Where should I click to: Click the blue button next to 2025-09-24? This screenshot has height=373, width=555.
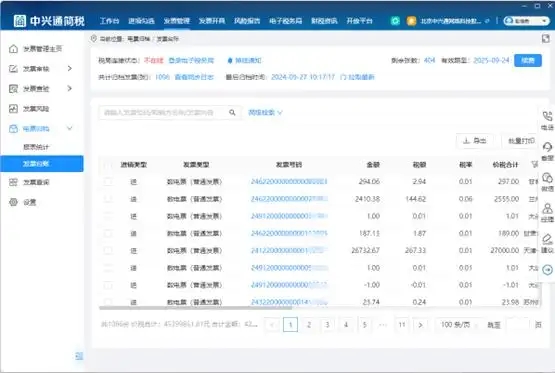pyautogui.click(x=528, y=61)
